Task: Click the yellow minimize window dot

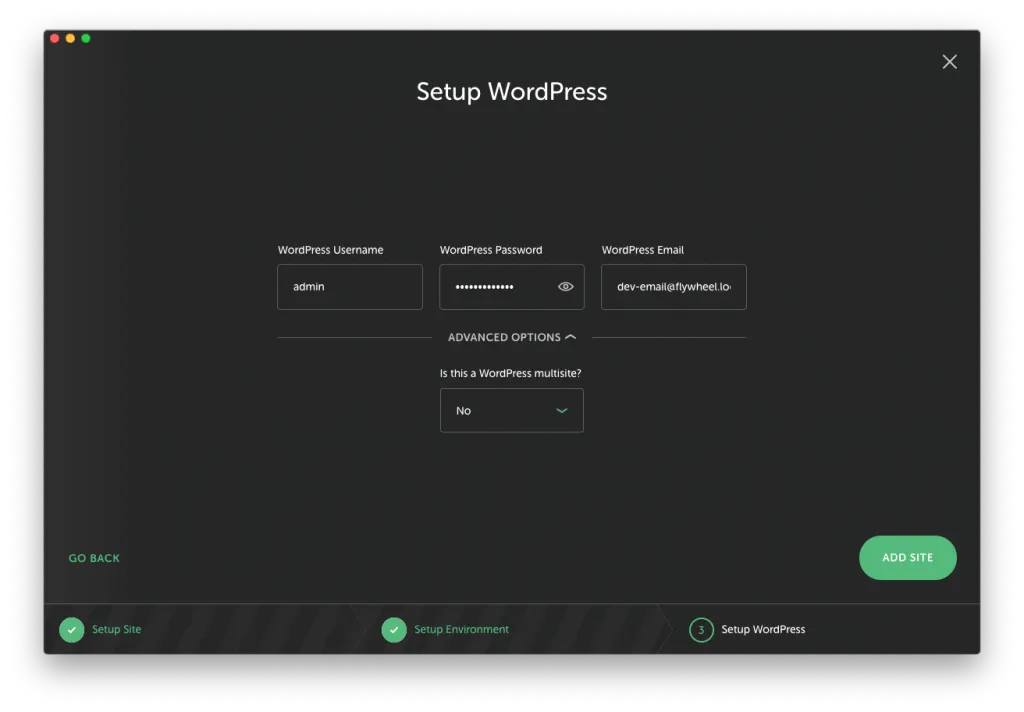Action: (71, 39)
